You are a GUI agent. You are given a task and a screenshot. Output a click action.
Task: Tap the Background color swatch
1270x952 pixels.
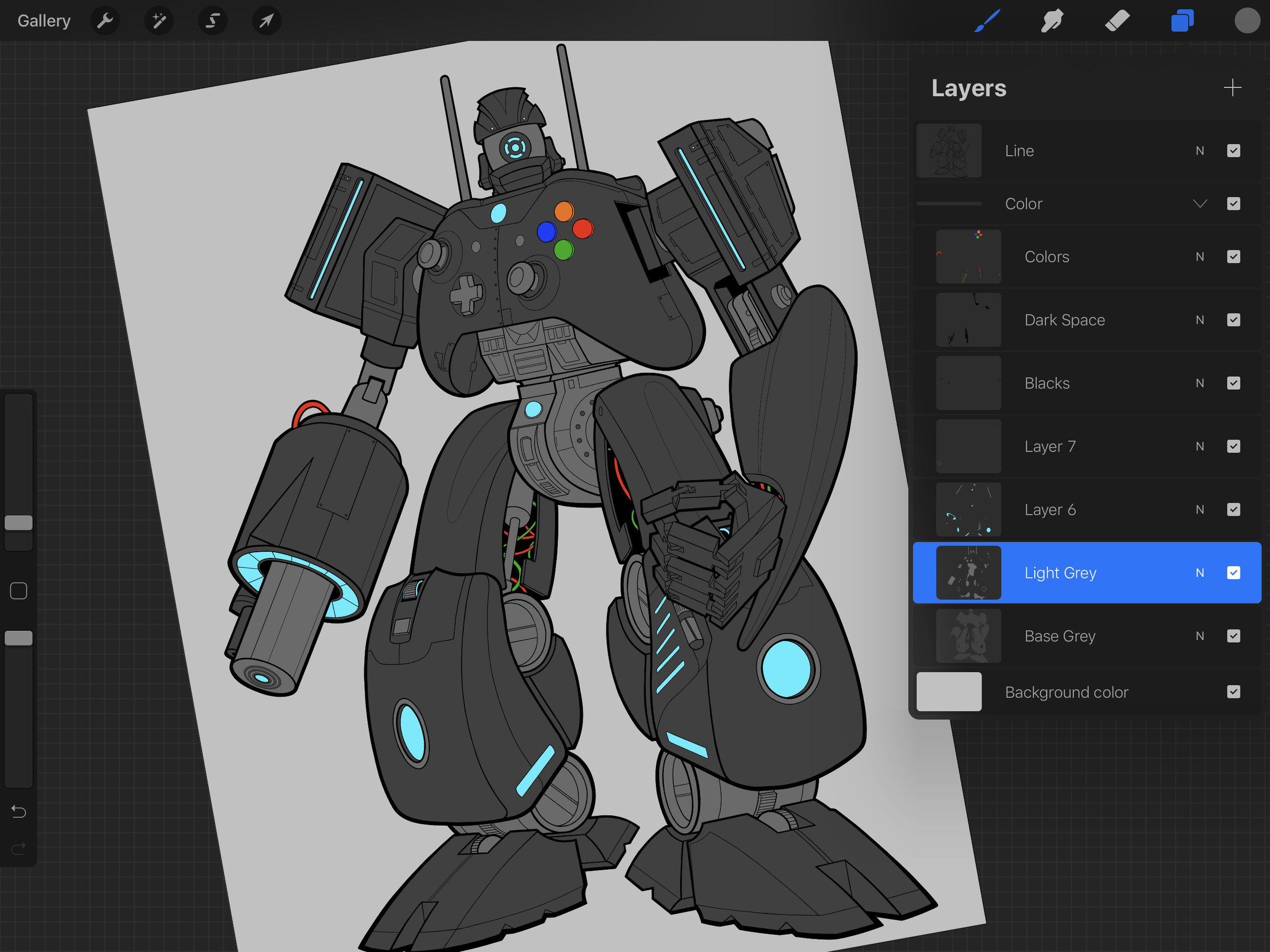point(949,692)
